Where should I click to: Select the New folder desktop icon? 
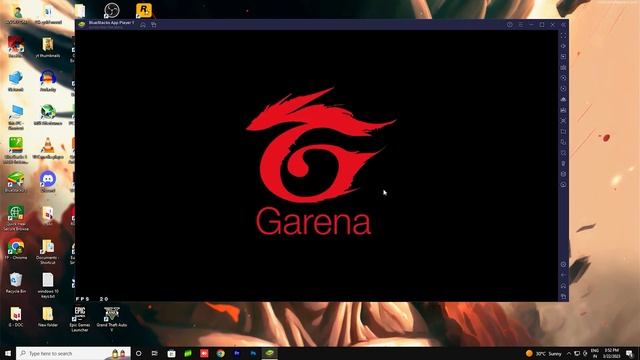48,317
